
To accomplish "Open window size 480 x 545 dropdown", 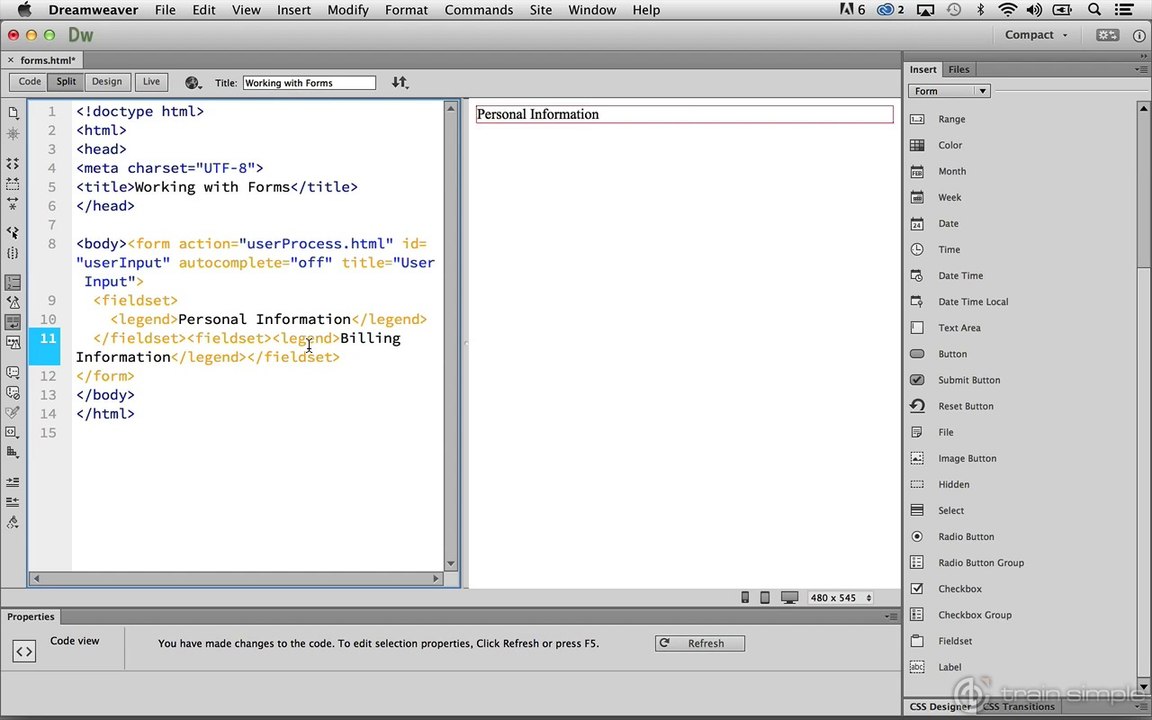I will [x=840, y=597].
